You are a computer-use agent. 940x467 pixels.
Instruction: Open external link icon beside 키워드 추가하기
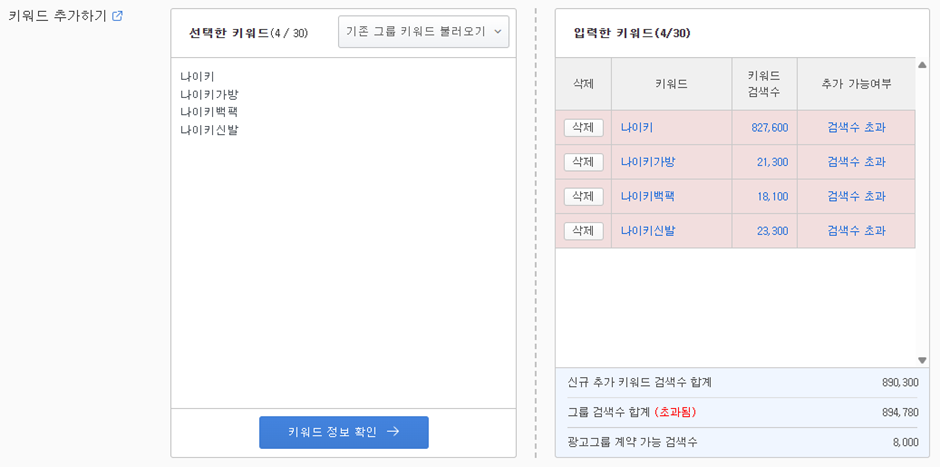point(118,16)
